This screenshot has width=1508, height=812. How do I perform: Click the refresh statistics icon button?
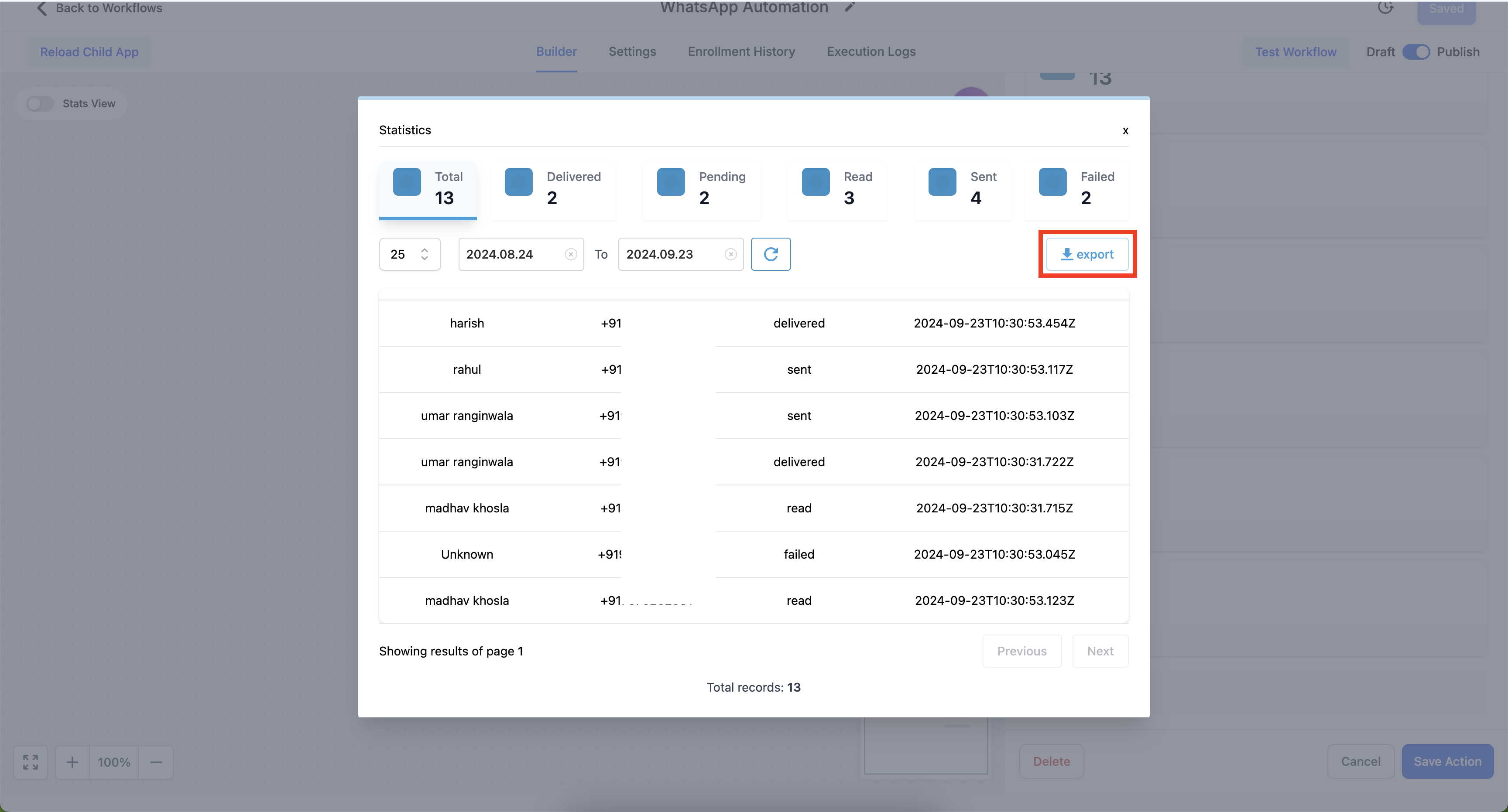pos(771,254)
